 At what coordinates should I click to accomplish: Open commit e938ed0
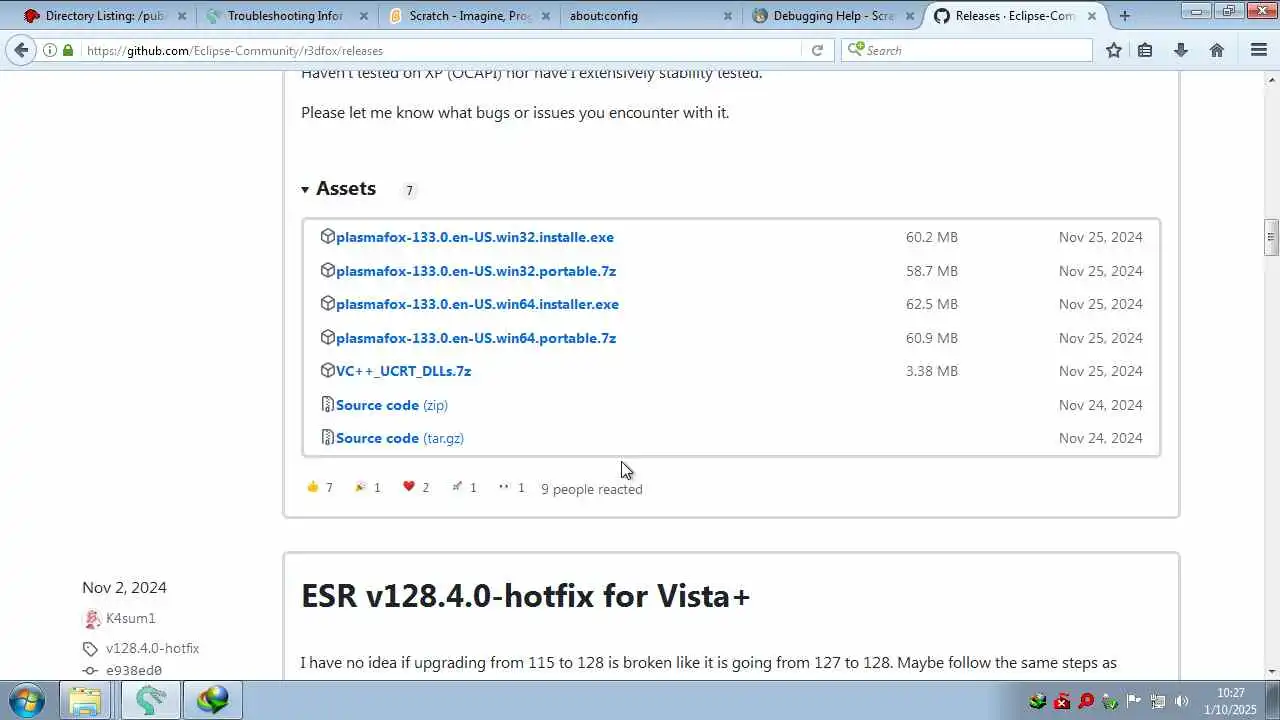[134, 671]
